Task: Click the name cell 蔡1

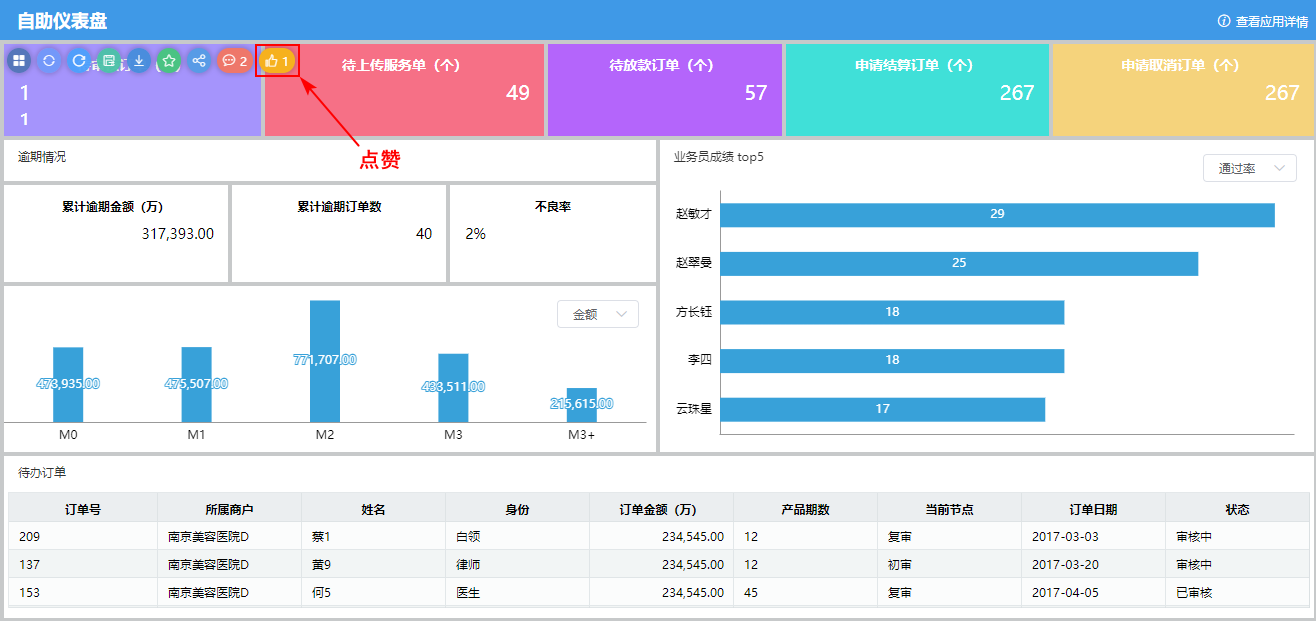Action: click(373, 536)
